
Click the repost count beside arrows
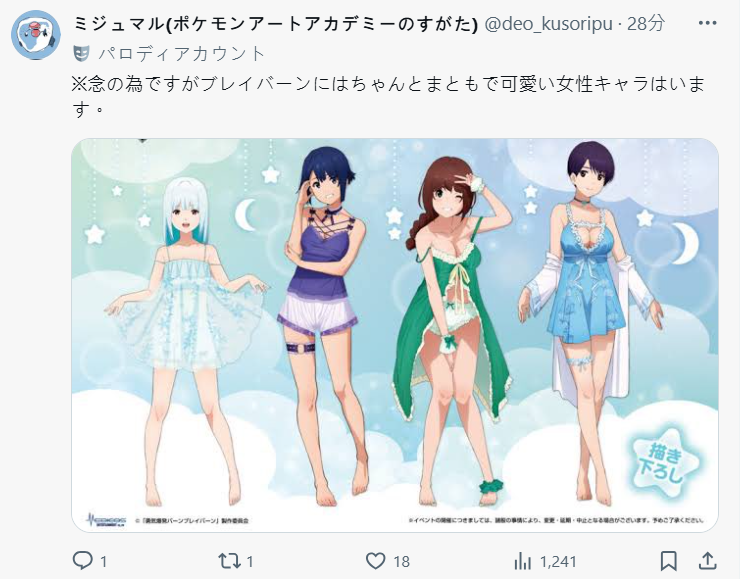pos(250,562)
